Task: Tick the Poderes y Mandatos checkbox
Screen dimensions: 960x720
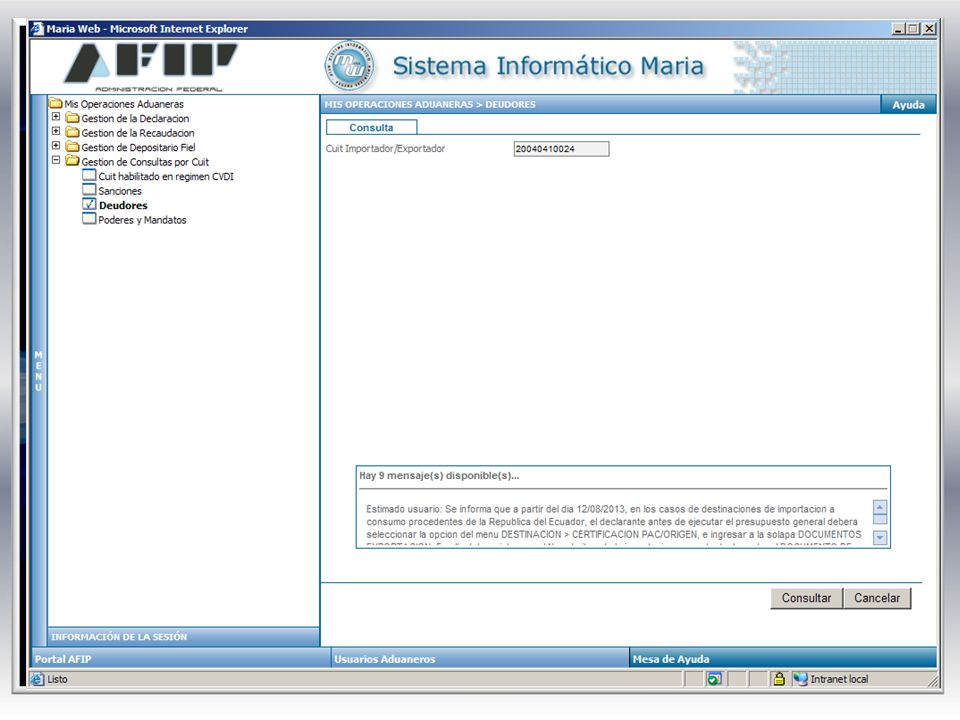Action: [89, 219]
